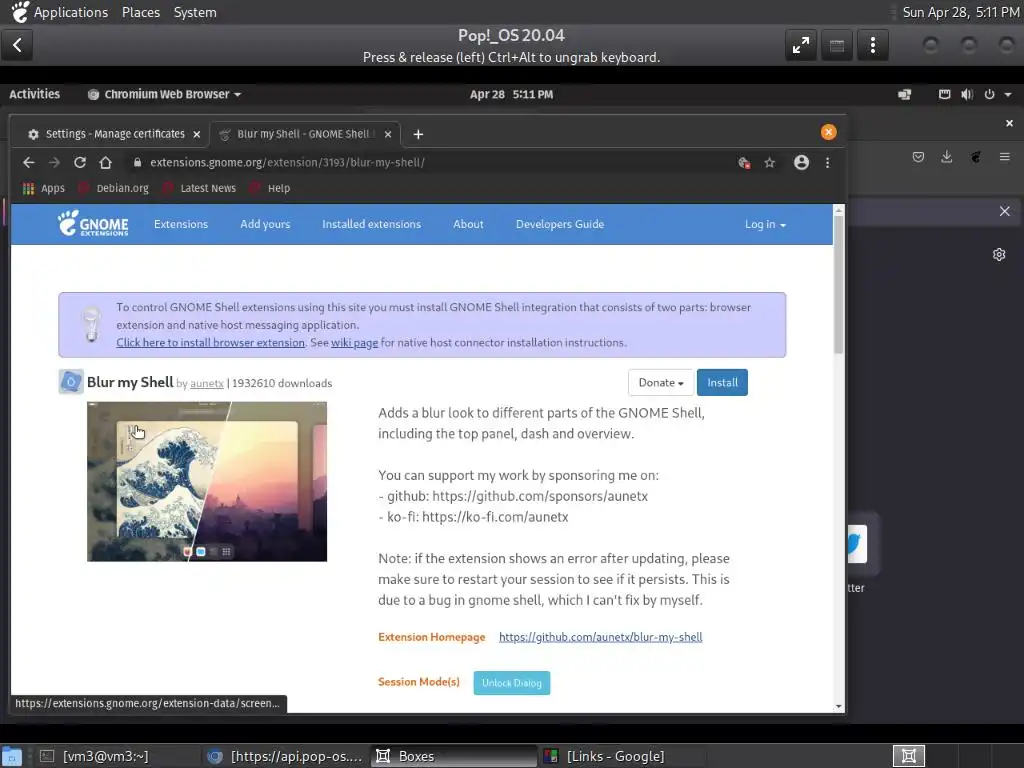Click the extension screenshot thumbnail
This screenshot has height=768, width=1024.
tap(207, 481)
